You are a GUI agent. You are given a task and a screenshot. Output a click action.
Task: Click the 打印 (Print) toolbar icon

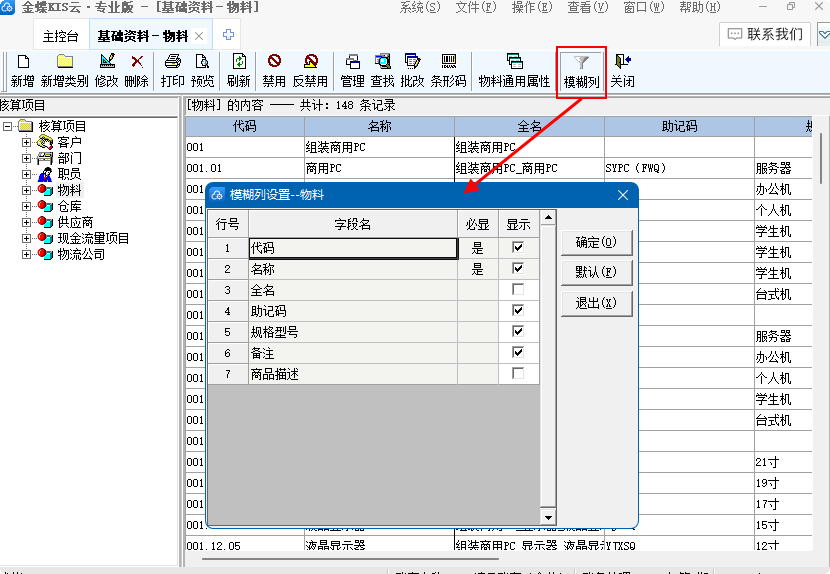pyautogui.click(x=173, y=62)
